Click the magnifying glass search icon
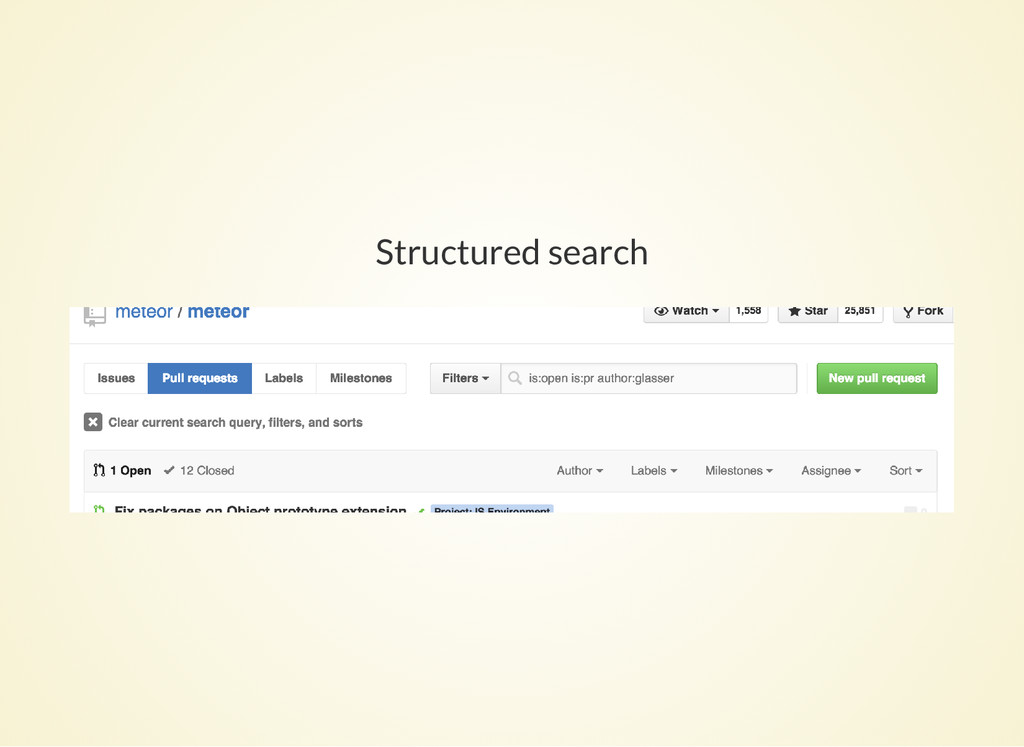This screenshot has height=747, width=1024. coord(515,378)
